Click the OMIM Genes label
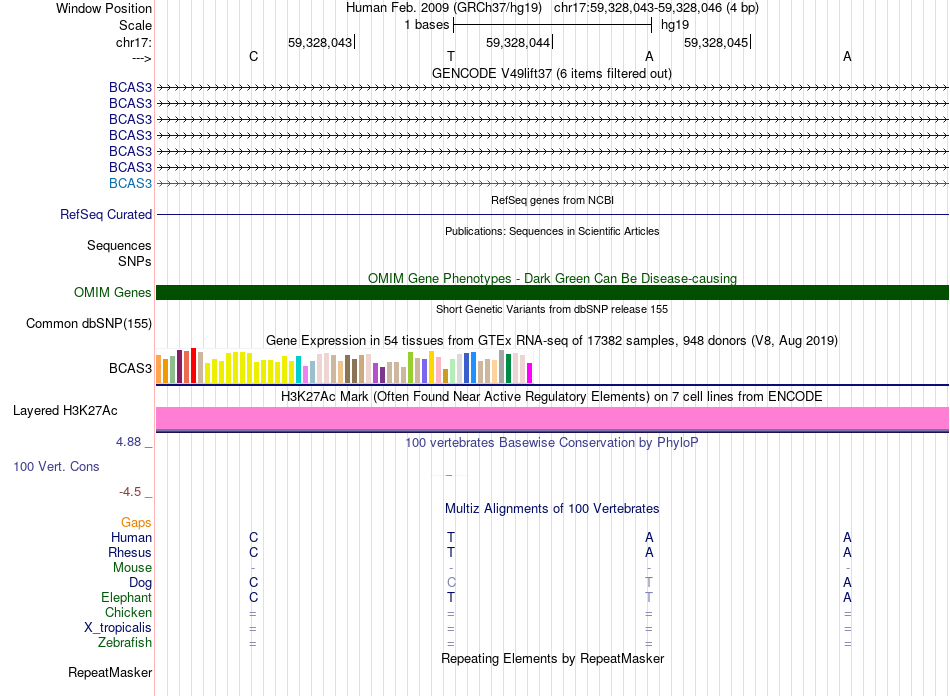 (x=113, y=293)
